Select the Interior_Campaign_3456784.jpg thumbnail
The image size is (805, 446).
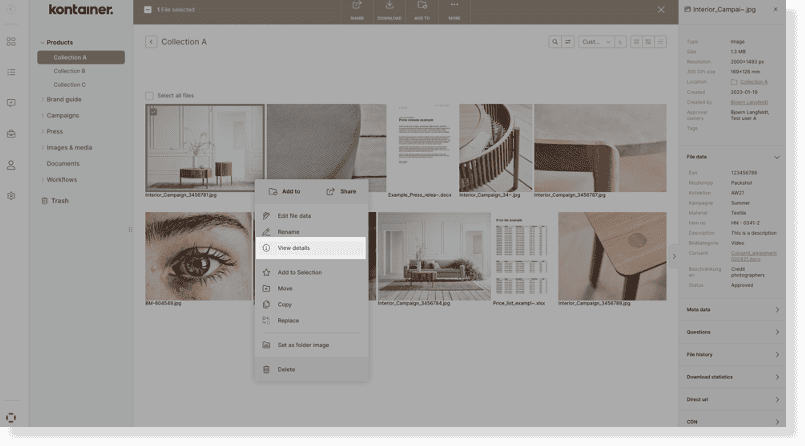tap(433, 255)
